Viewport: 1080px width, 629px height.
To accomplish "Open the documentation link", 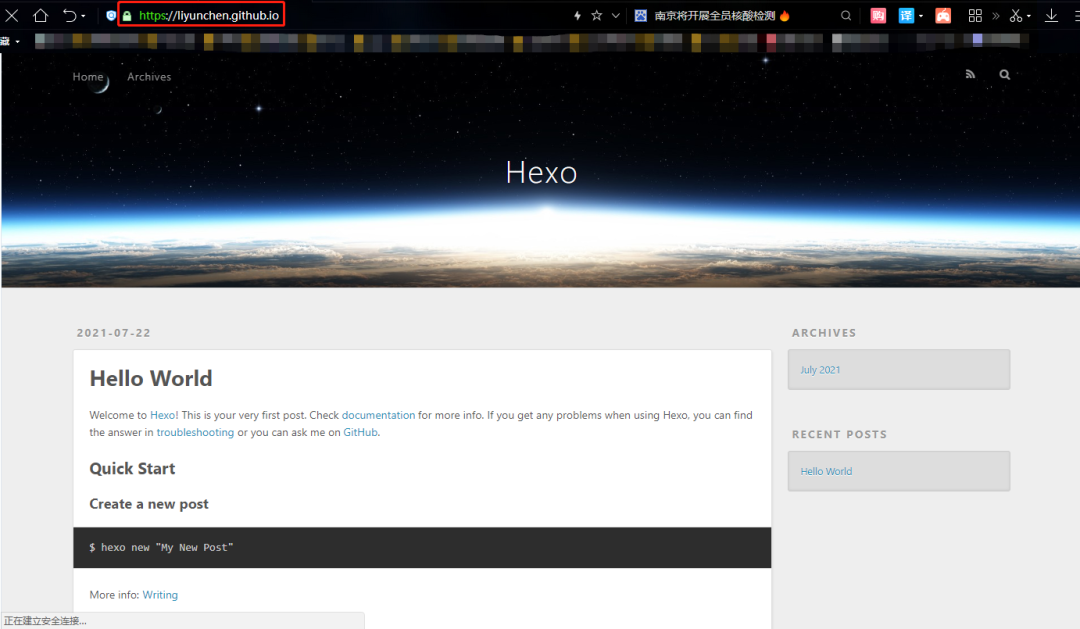I will pyautogui.click(x=378, y=415).
